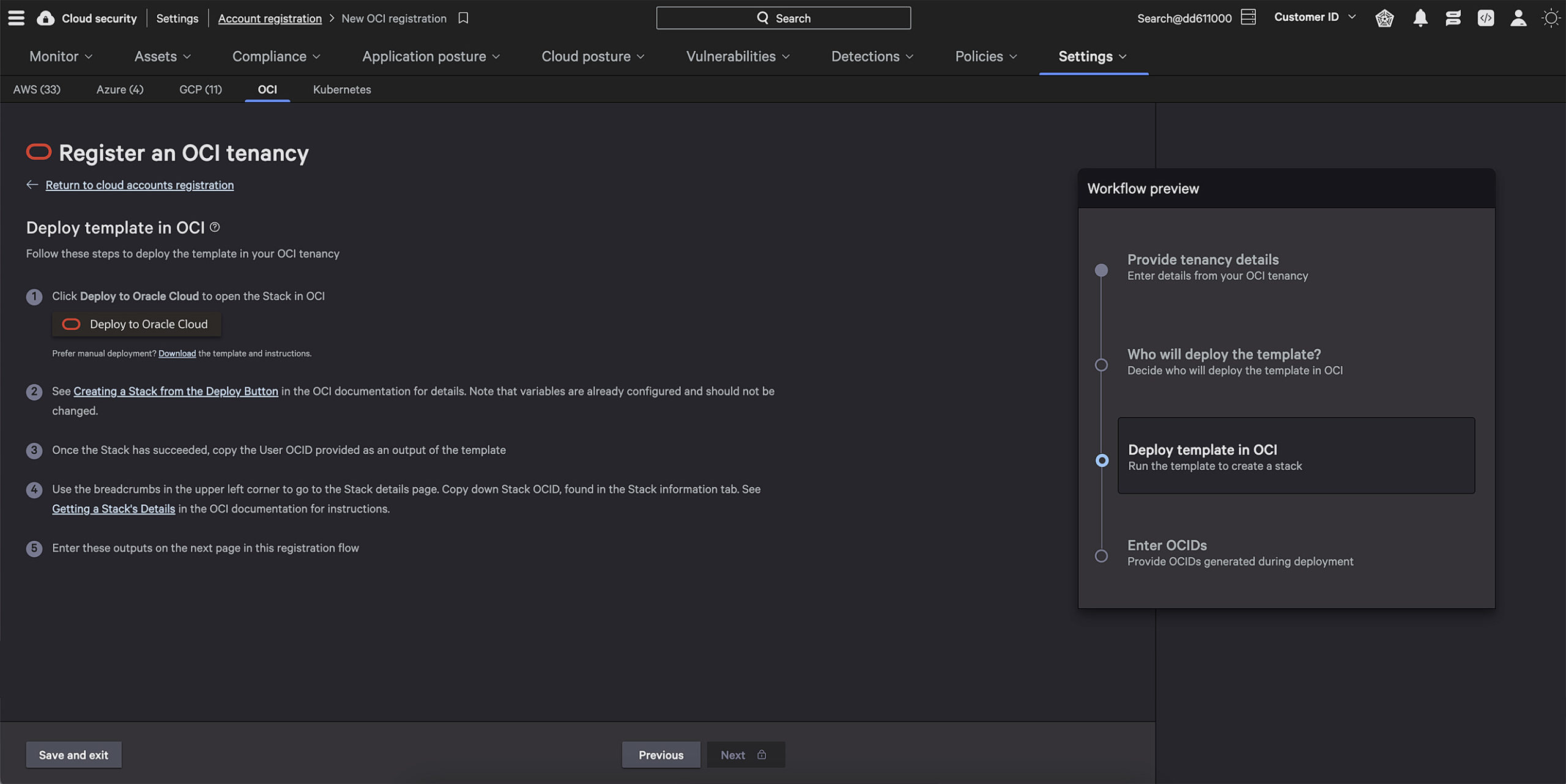The height and width of the screenshot is (784, 1566).
Task: Open notifications bell icon
Action: pos(1420,18)
